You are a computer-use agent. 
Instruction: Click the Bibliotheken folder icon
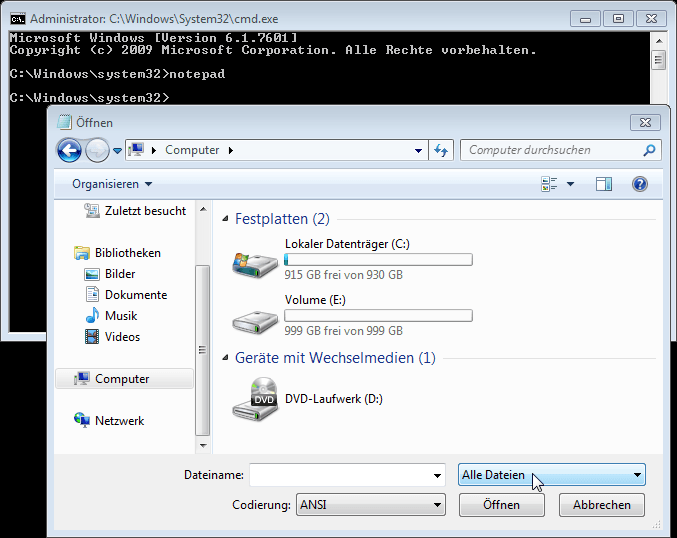pyautogui.click(x=82, y=253)
